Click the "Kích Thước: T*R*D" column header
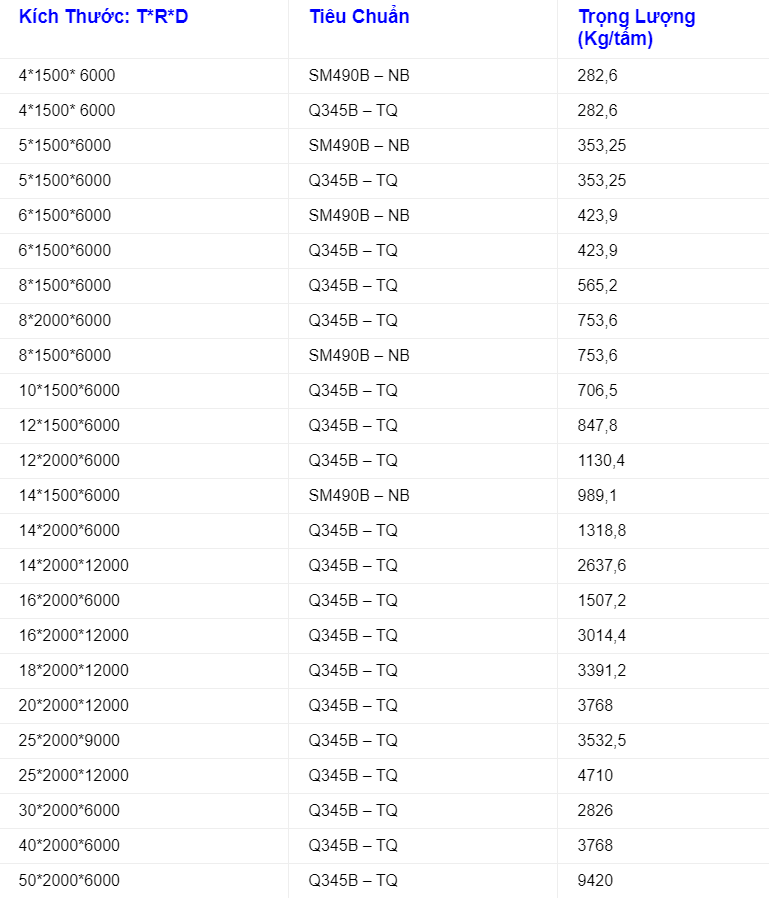The image size is (776, 921). click(x=103, y=17)
